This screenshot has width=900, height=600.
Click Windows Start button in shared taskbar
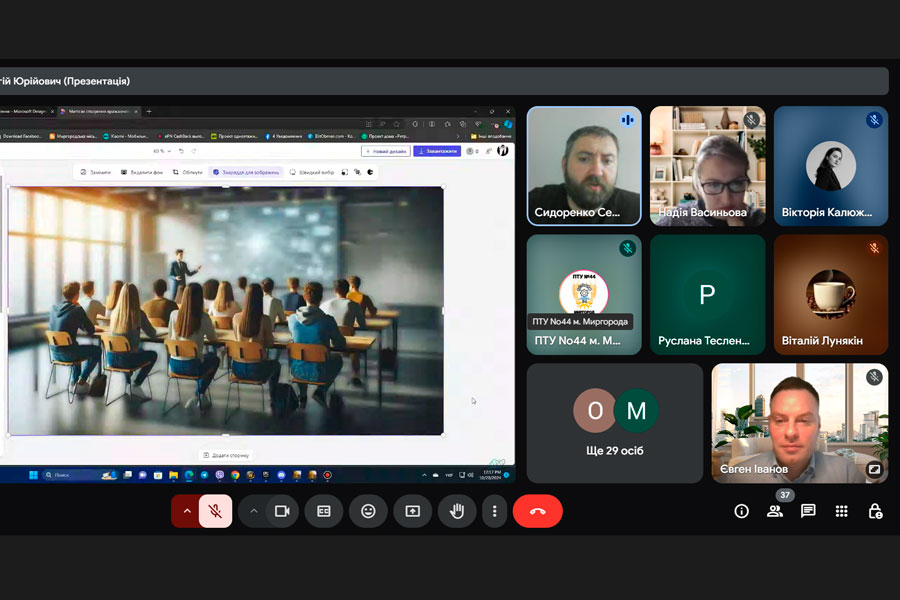(33, 475)
